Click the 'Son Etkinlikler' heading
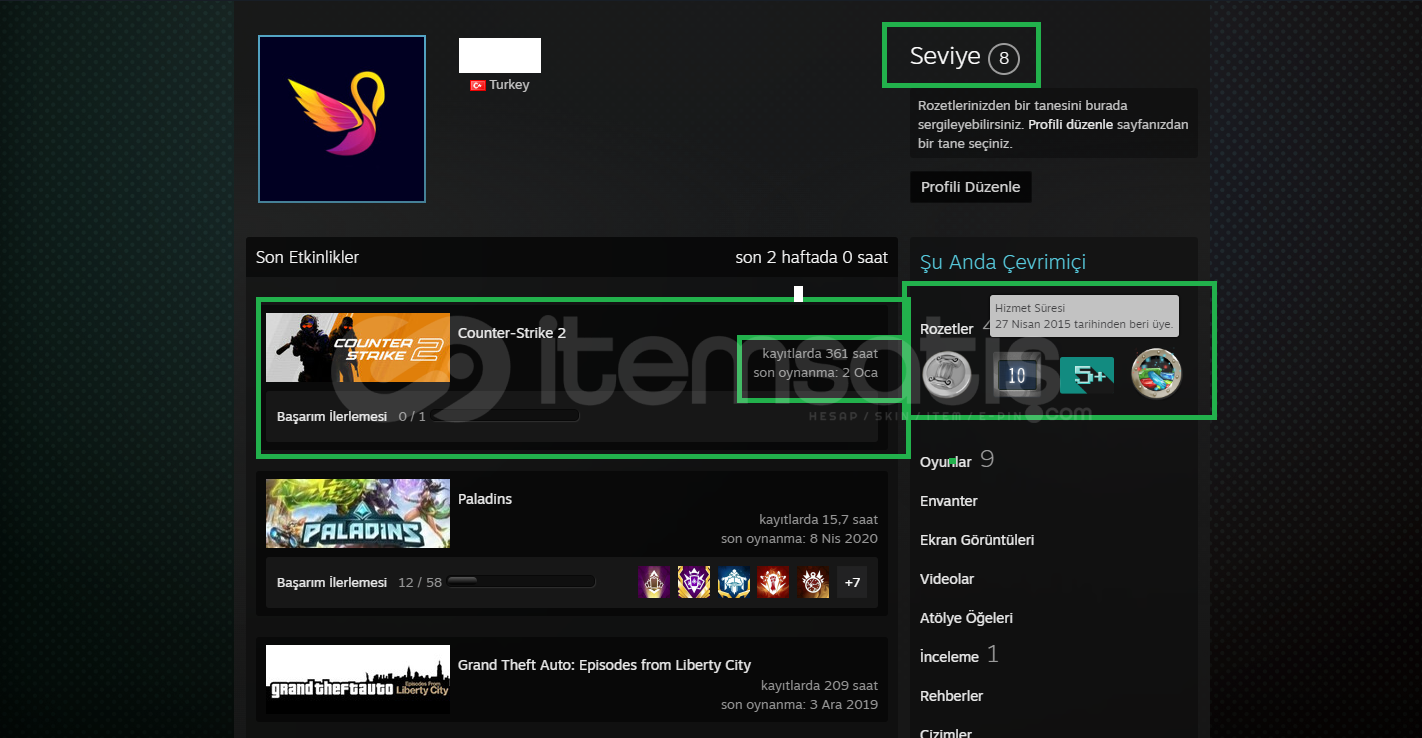 coord(307,257)
